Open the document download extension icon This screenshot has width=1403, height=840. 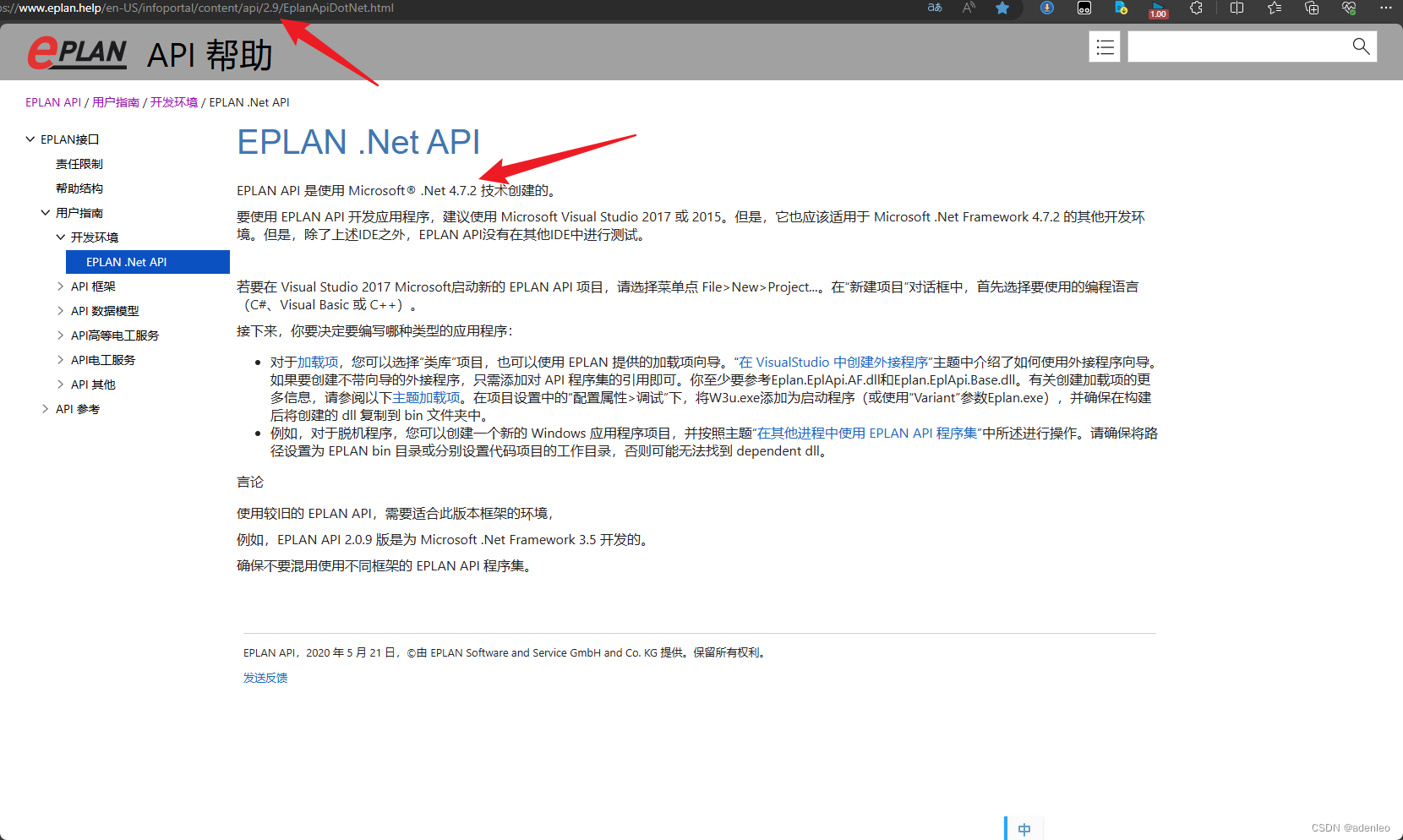pyautogui.click(x=1122, y=8)
